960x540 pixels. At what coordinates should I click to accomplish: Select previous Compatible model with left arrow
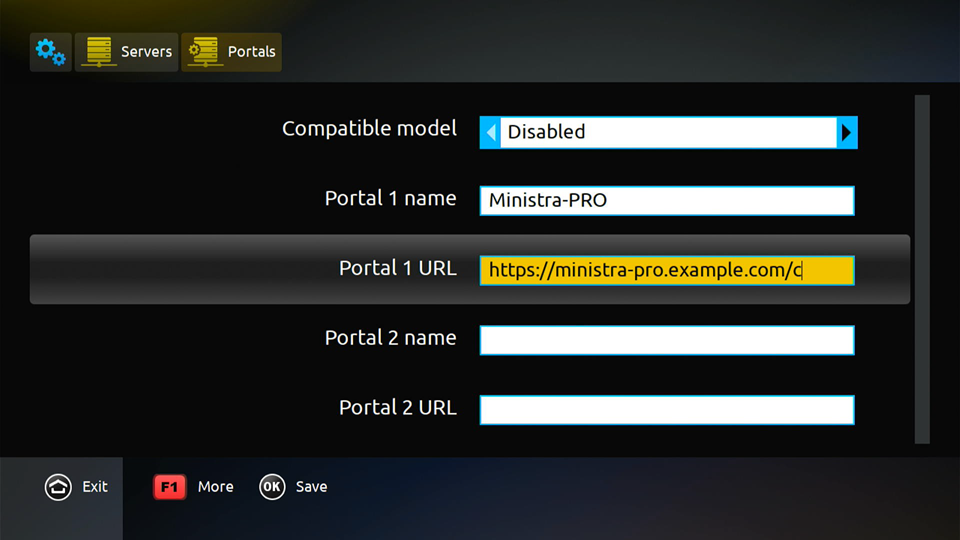[490, 132]
